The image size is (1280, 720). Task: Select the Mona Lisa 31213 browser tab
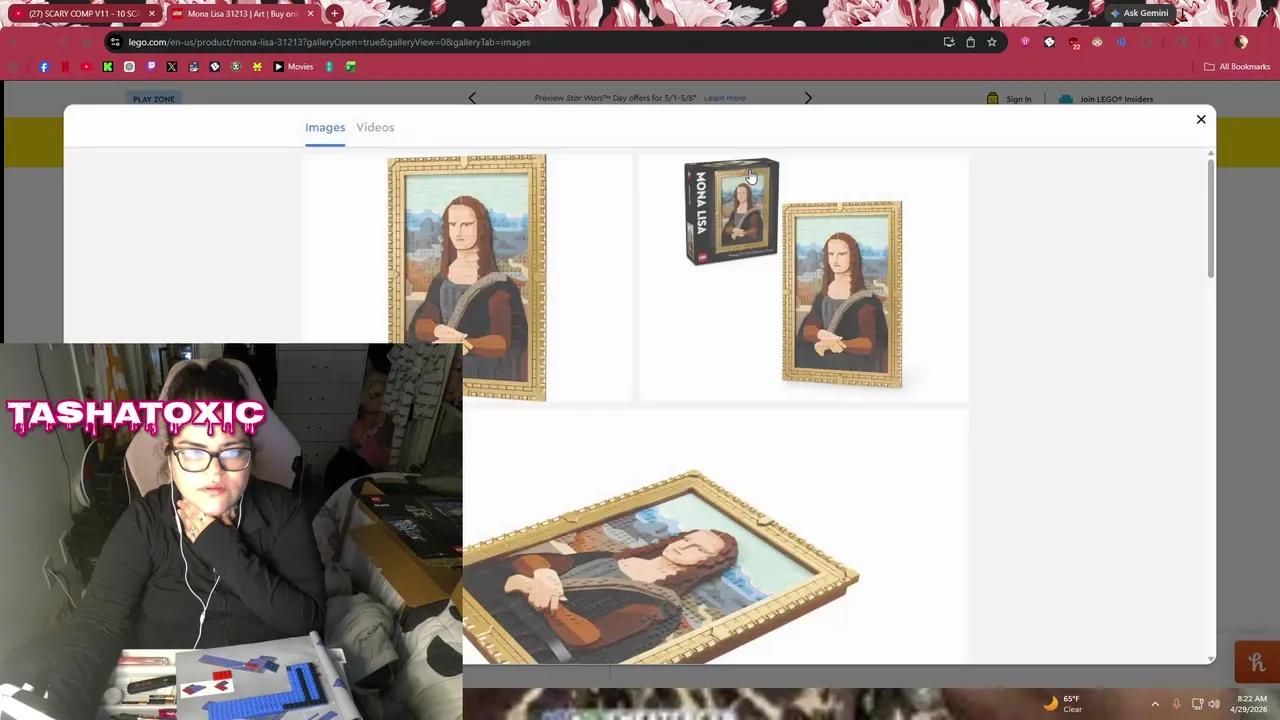click(242, 13)
